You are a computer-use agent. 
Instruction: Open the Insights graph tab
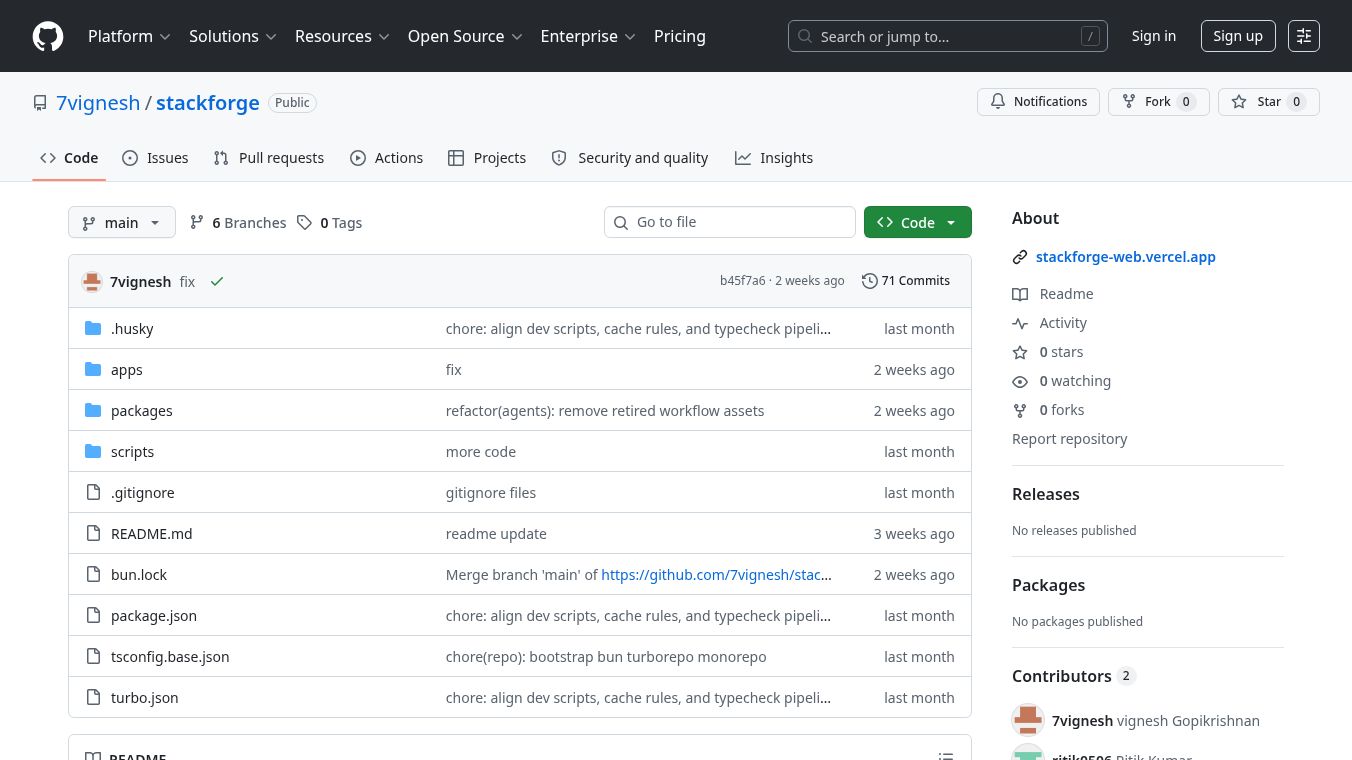click(x=774, y=158)
